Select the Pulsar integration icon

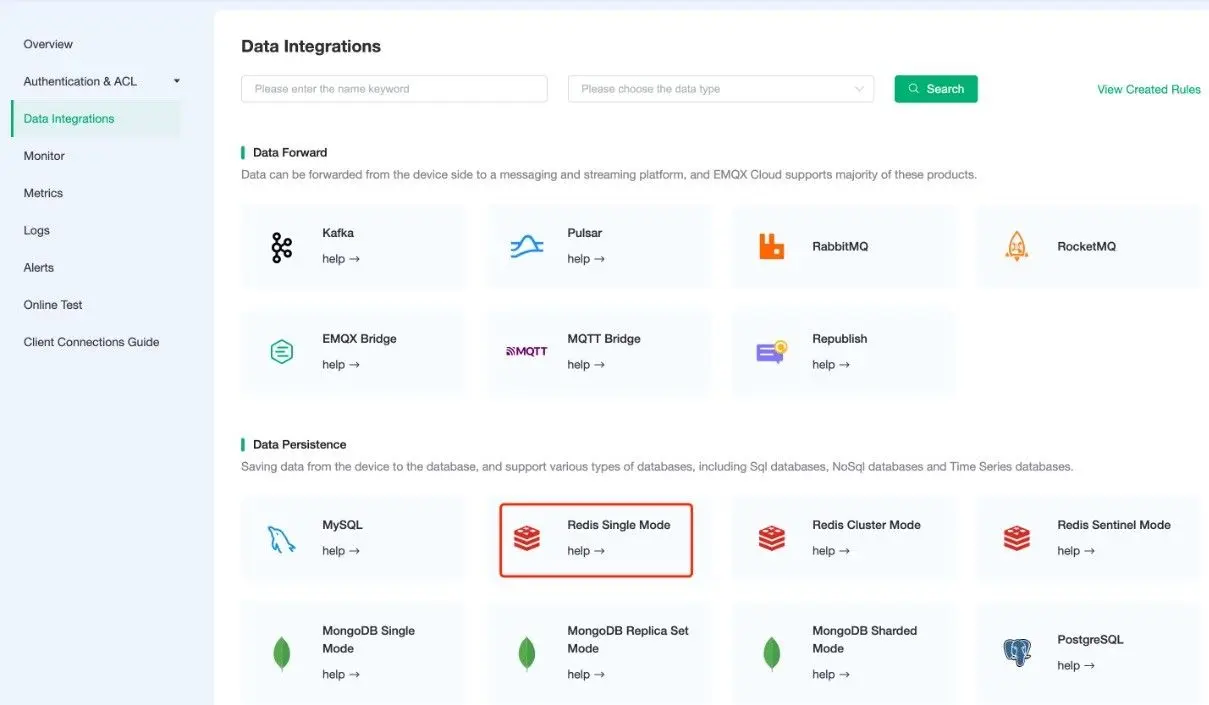tap(526, 245)
